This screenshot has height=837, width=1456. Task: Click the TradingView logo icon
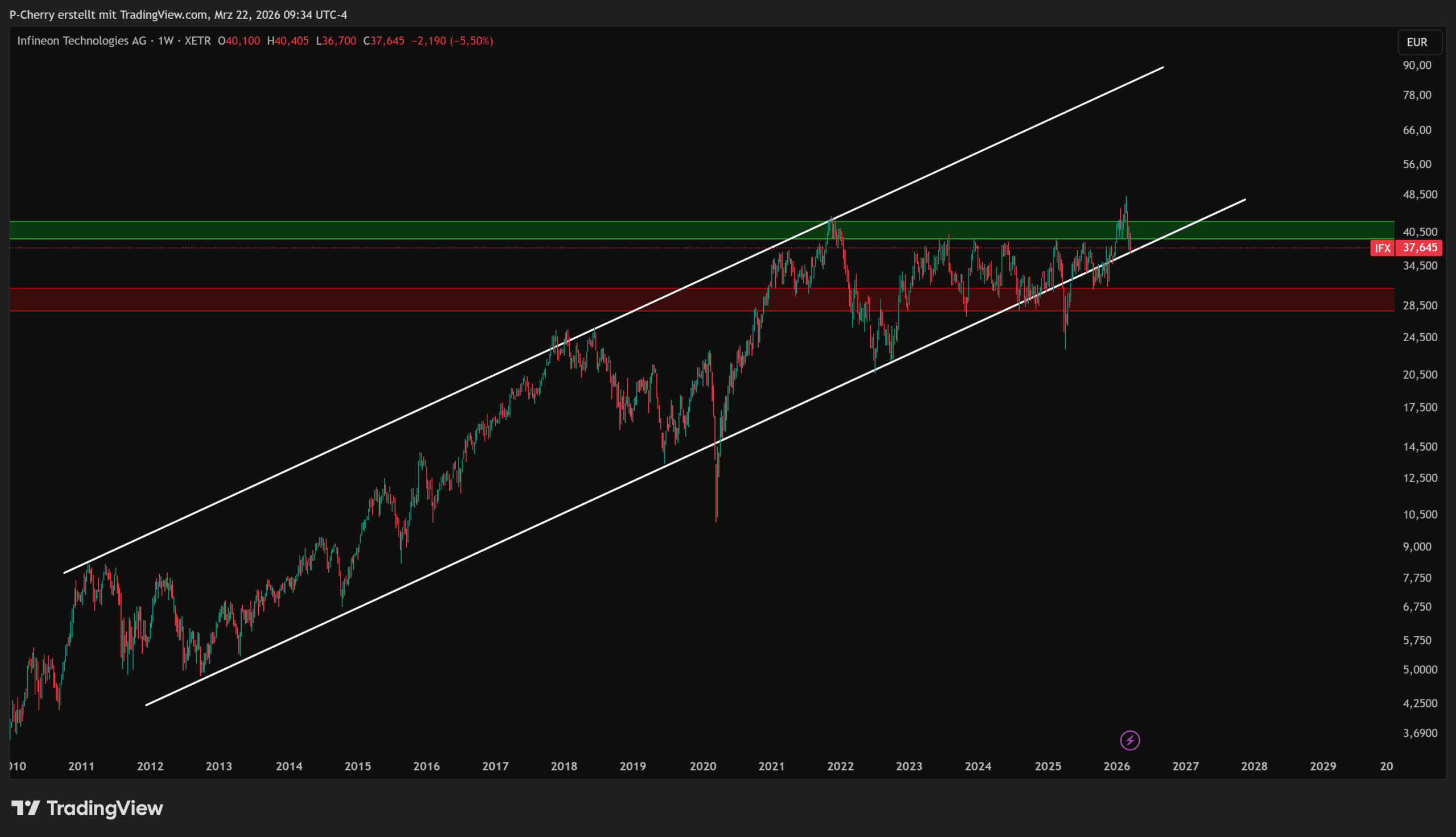25,807
